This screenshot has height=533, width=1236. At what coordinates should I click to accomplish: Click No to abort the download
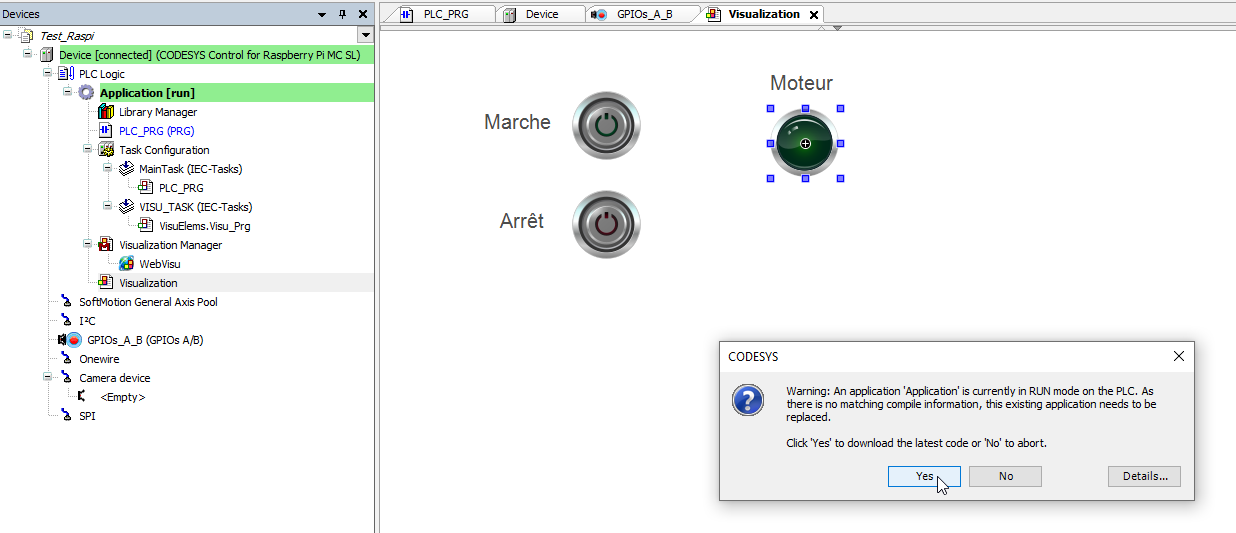click(x=1005, y=476)
